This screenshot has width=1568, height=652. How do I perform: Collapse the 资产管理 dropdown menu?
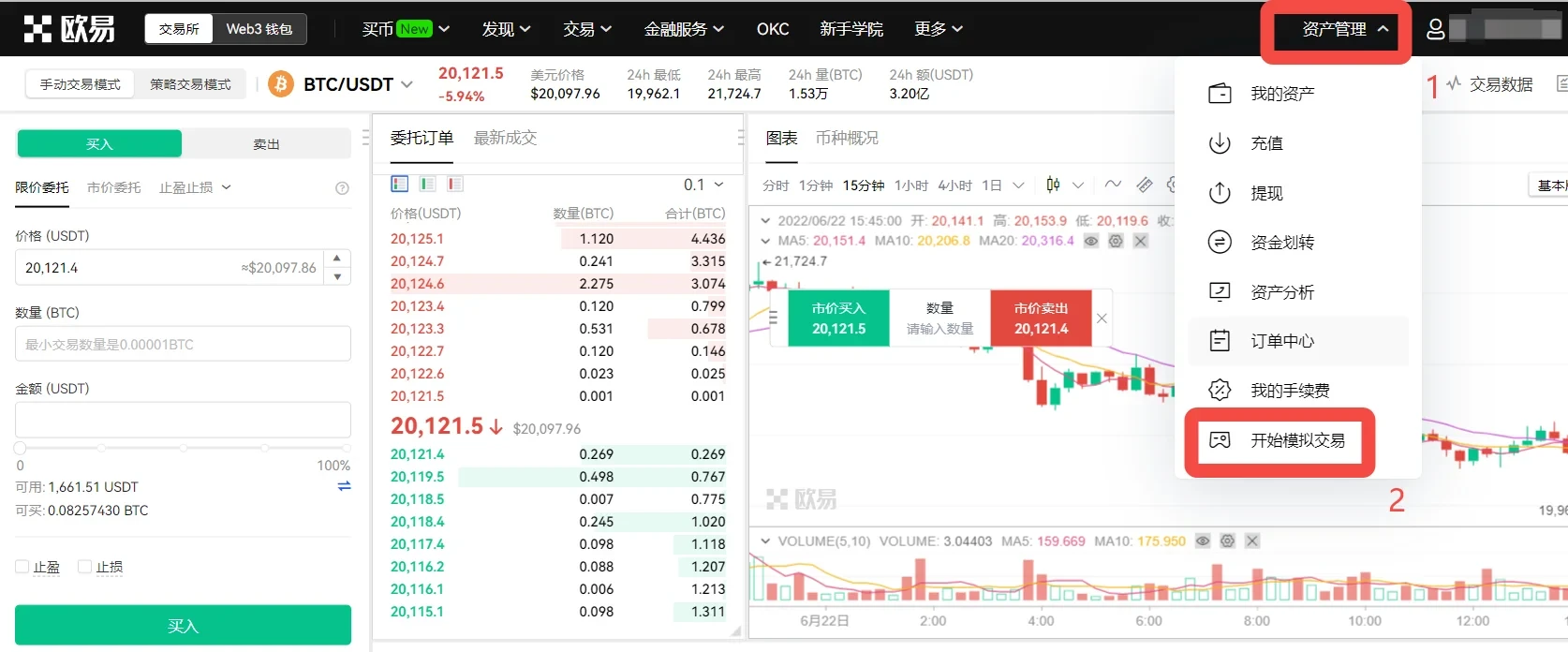(x=1345, y=29)
